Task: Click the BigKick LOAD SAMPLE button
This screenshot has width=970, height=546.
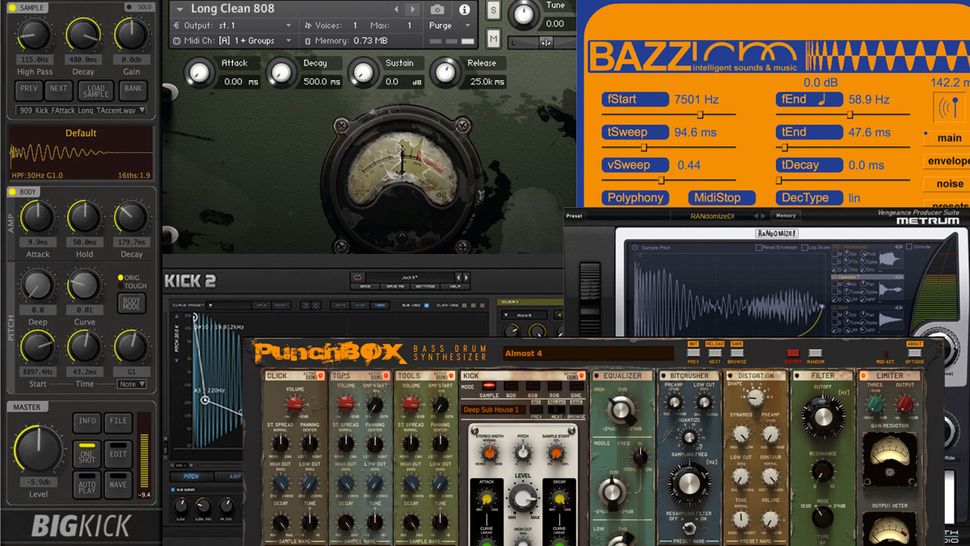Action: [96, 90]
